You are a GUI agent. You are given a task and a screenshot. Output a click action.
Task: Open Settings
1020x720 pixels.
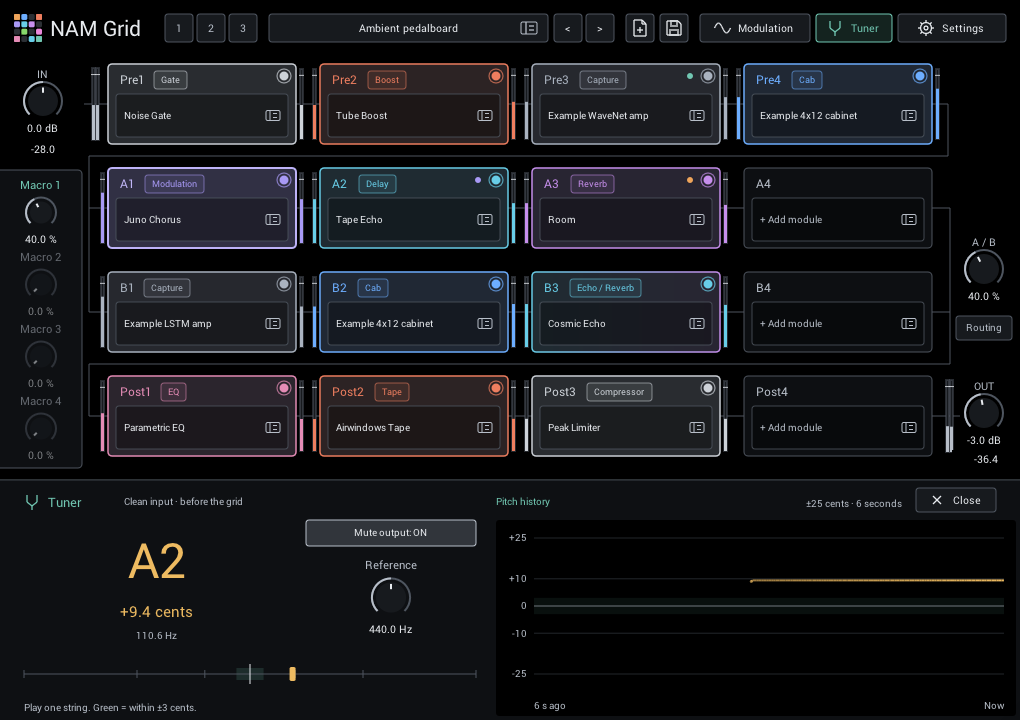tap(952, 29)
